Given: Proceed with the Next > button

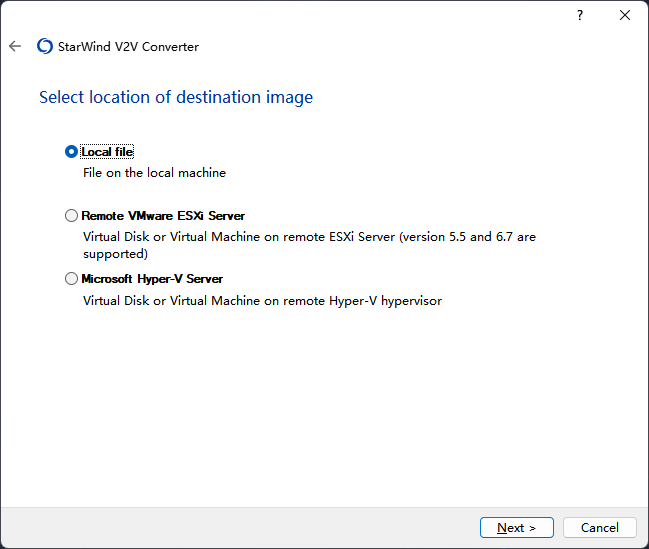Looking at the screenshot, I should (516, 527).
